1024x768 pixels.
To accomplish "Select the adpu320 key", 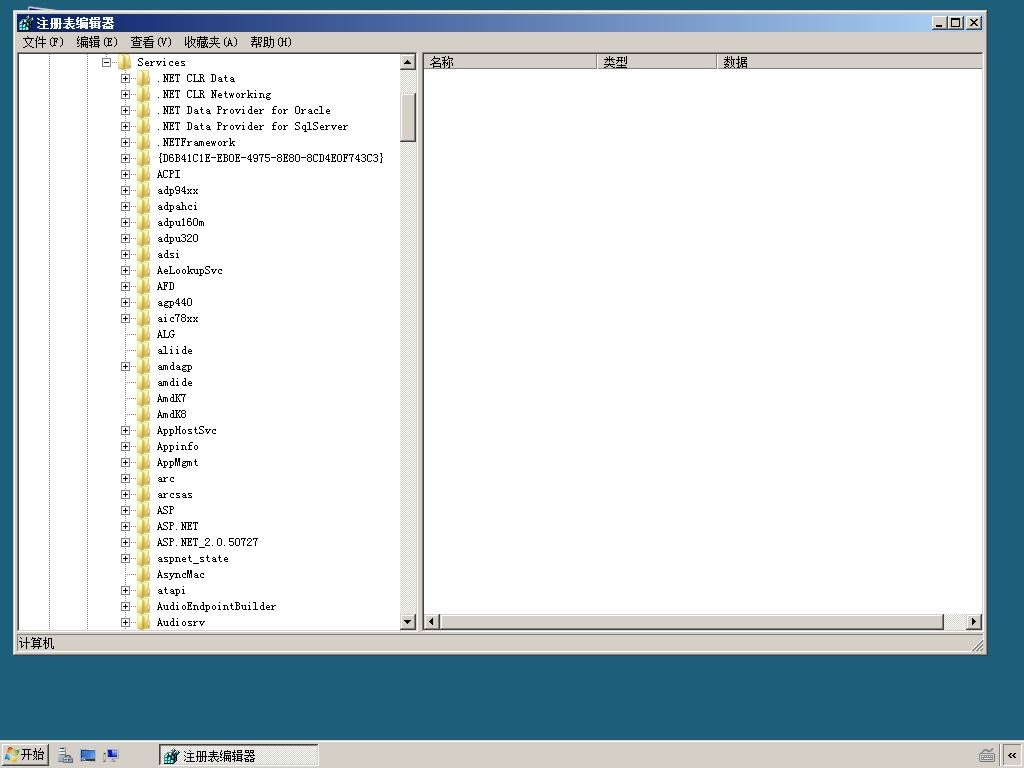I will point(178,238).
